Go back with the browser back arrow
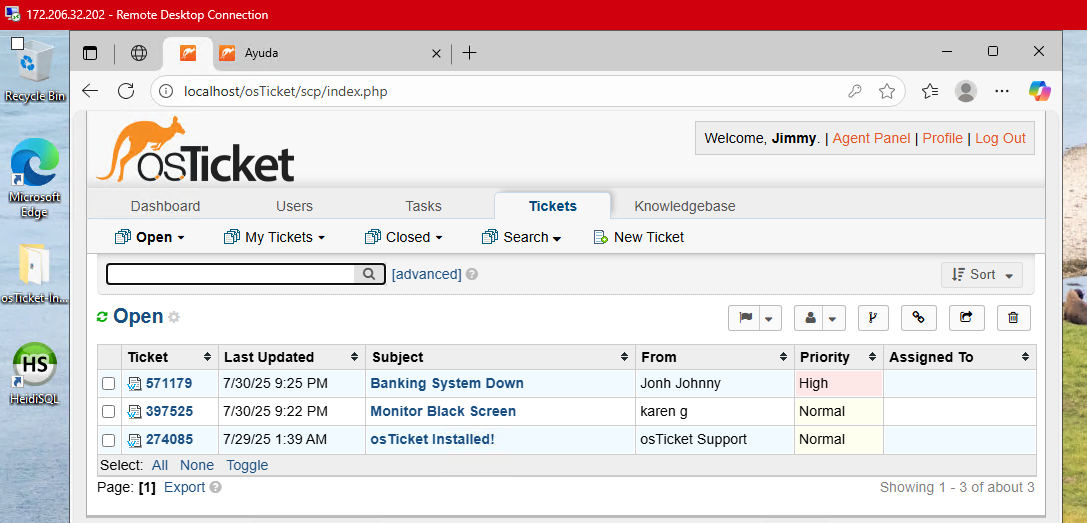The height and width of the screenshot is (523, 1087). coord(90,91)
